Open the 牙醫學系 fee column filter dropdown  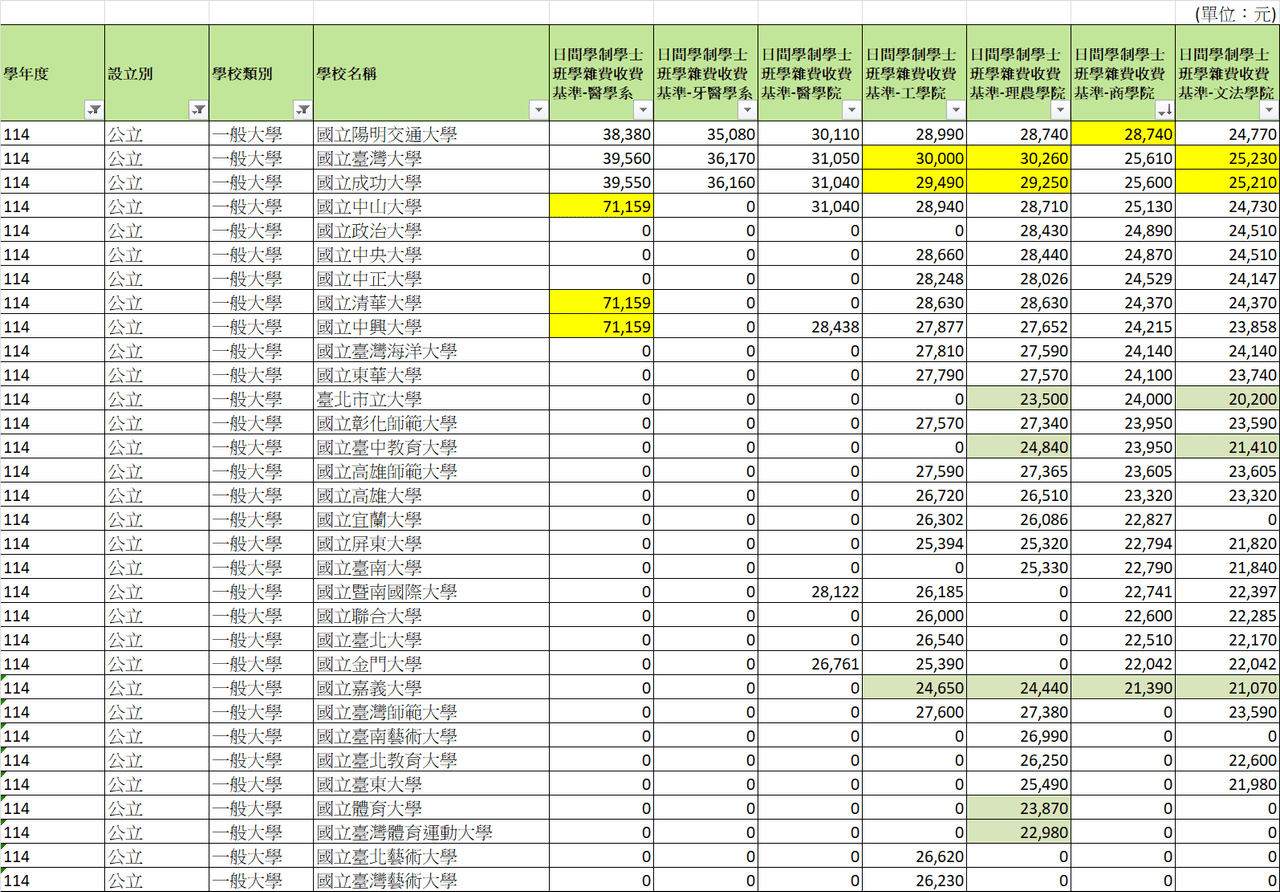[748, 110]
